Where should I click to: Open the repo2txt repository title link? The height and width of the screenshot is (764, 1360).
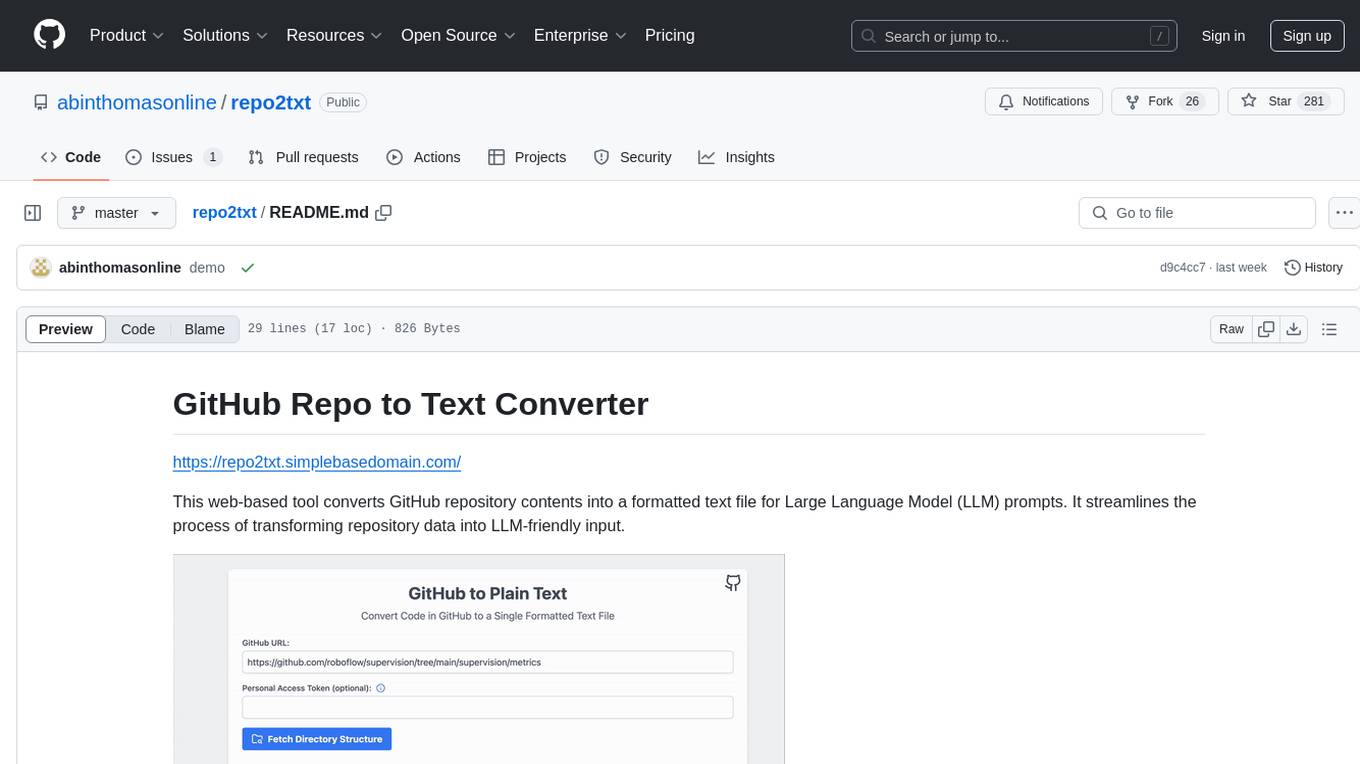[x=271, y=102]
